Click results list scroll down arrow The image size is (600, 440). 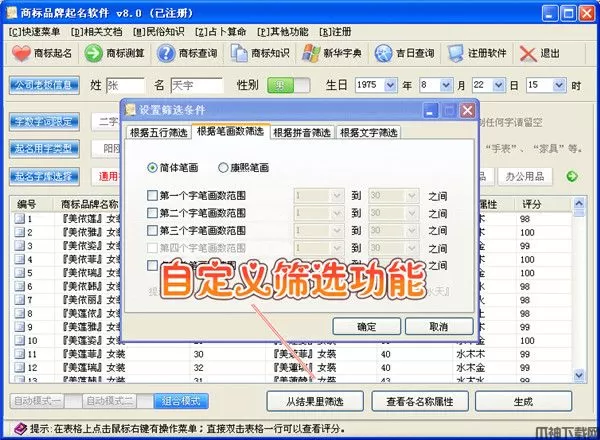tap(579, 376)
